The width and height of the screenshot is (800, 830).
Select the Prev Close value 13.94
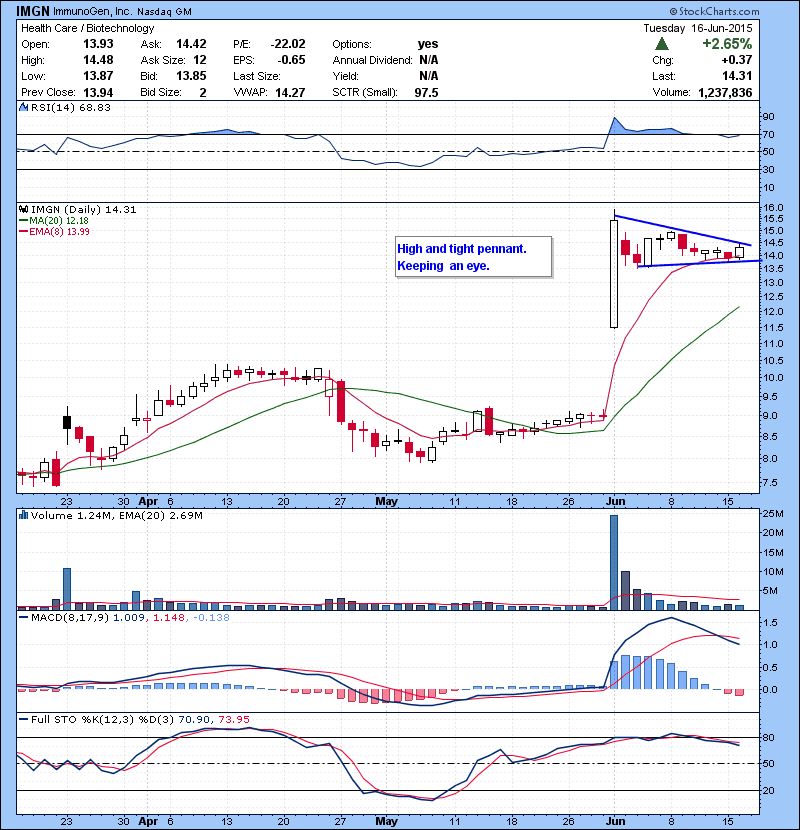point(98,92)
